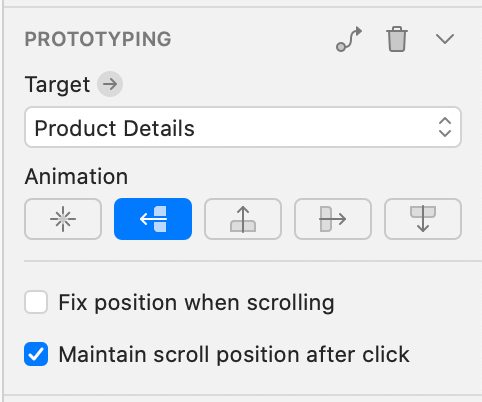482x402 pixels.
Task: Click the Product Details text in field
Action: click(114, 128)
